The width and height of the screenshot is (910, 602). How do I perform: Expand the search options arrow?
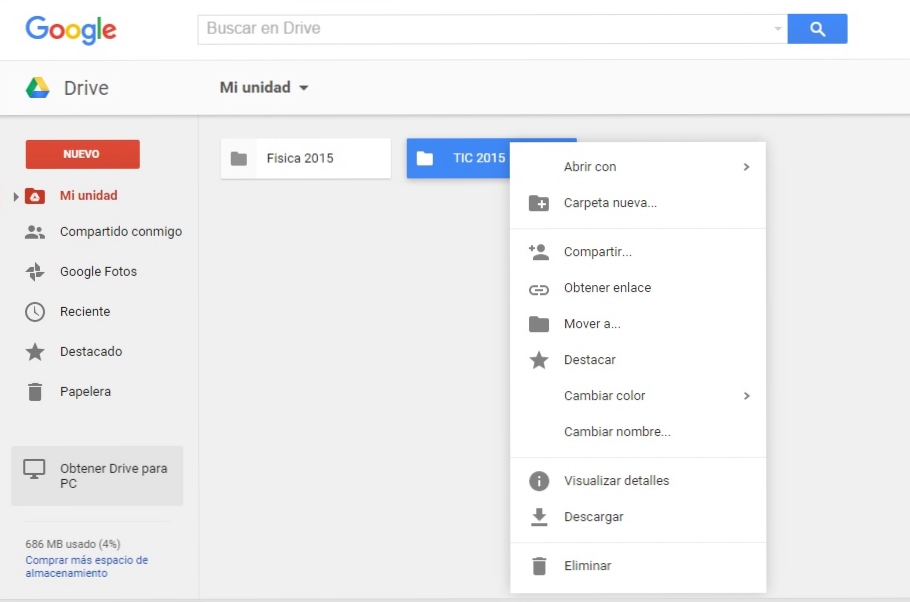[x=778, y=29]
